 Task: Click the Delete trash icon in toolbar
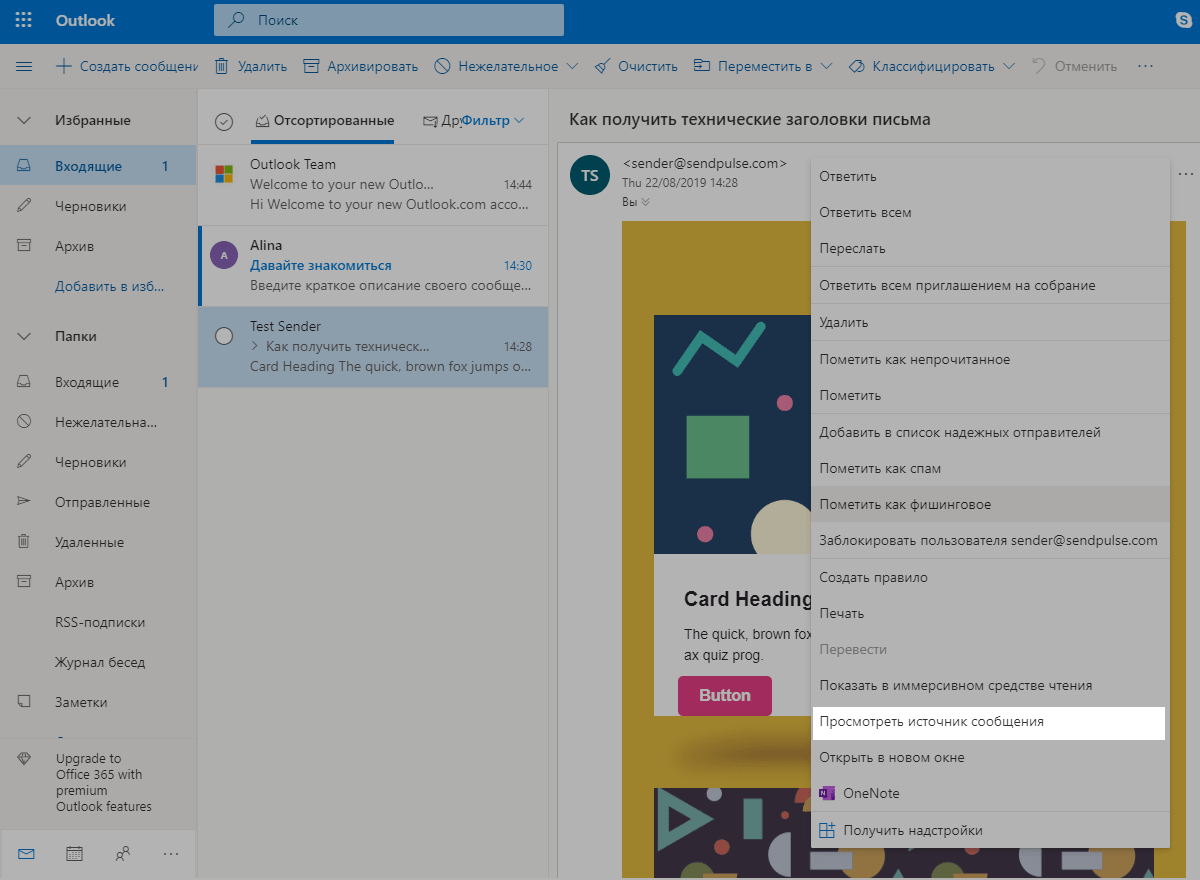[x=223, y=66]
